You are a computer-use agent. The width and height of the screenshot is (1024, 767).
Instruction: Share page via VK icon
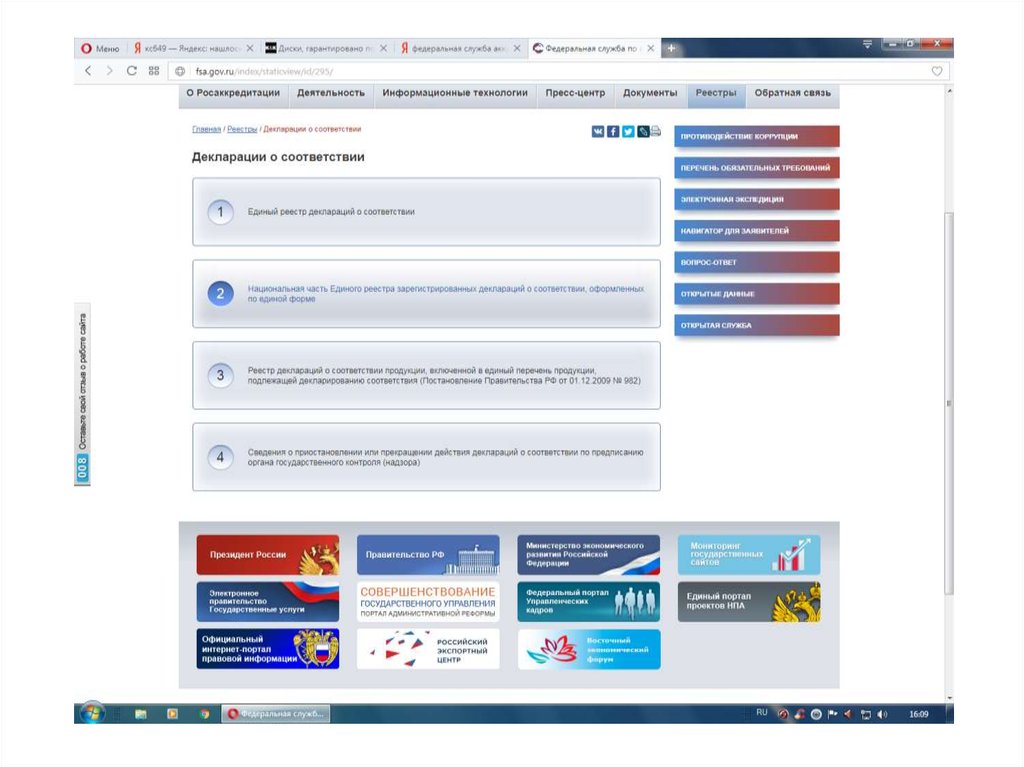598,131
